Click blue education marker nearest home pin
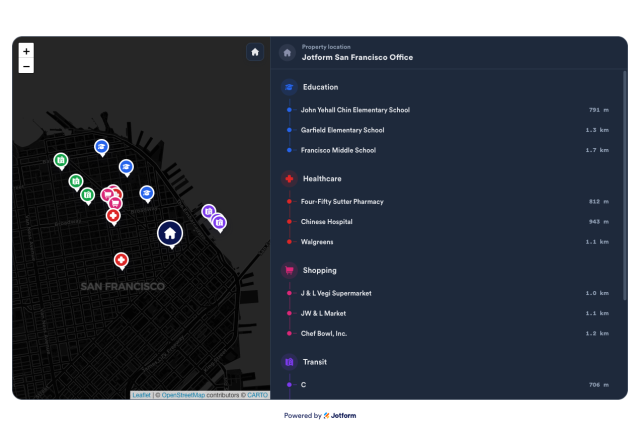 [147, 193]
